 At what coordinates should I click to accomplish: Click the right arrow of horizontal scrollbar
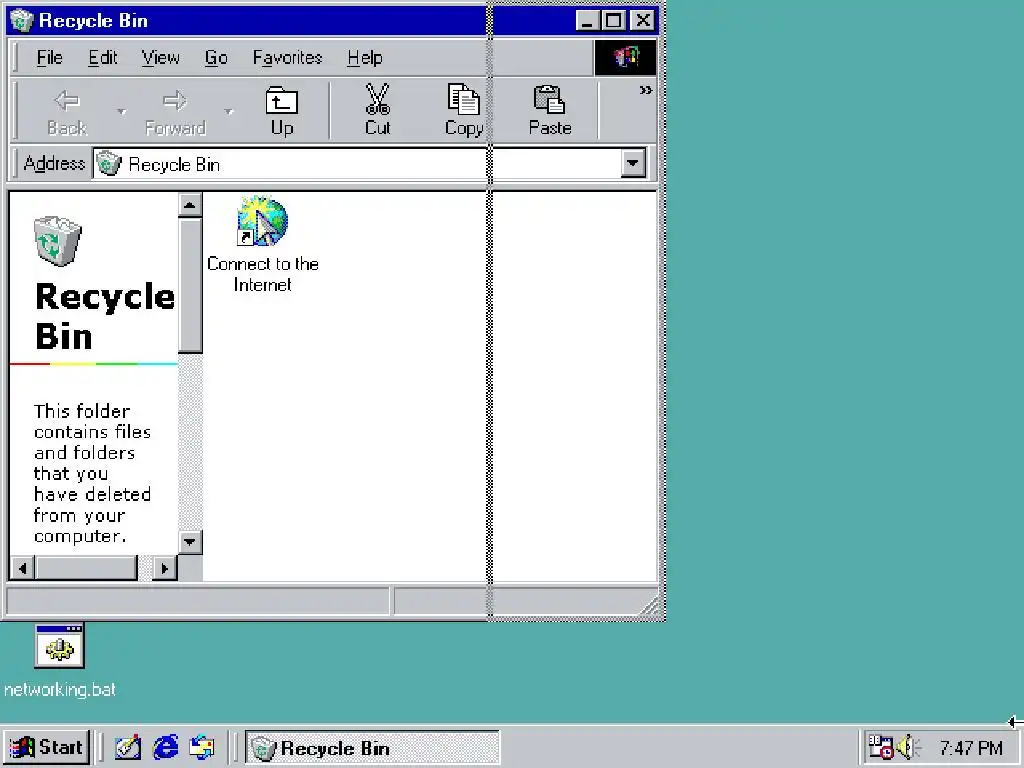point(165,568)
